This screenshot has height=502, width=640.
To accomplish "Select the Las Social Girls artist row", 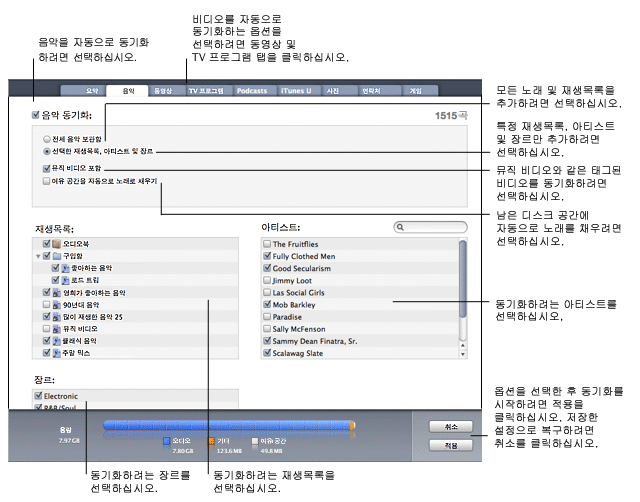I will 360,293.
